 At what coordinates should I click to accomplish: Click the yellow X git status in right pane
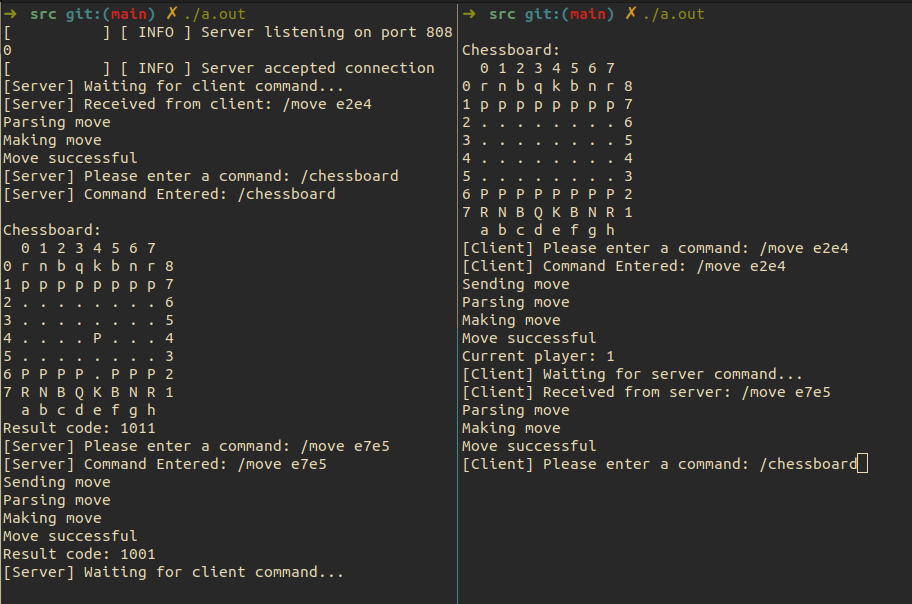(631, 13)
